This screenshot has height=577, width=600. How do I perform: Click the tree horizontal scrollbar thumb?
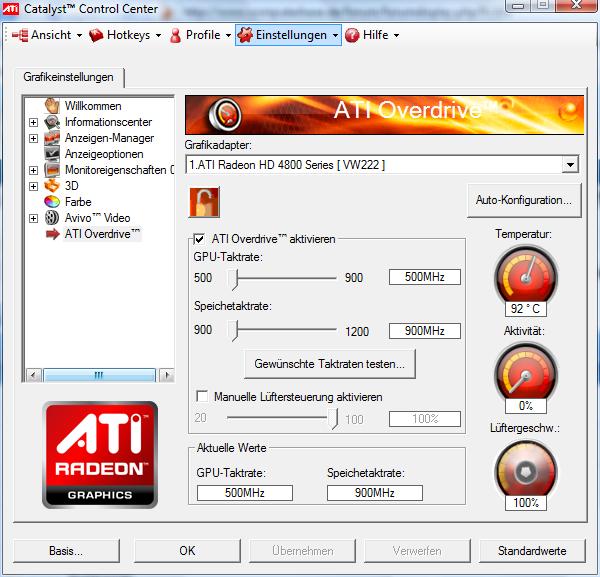[99, 375]
